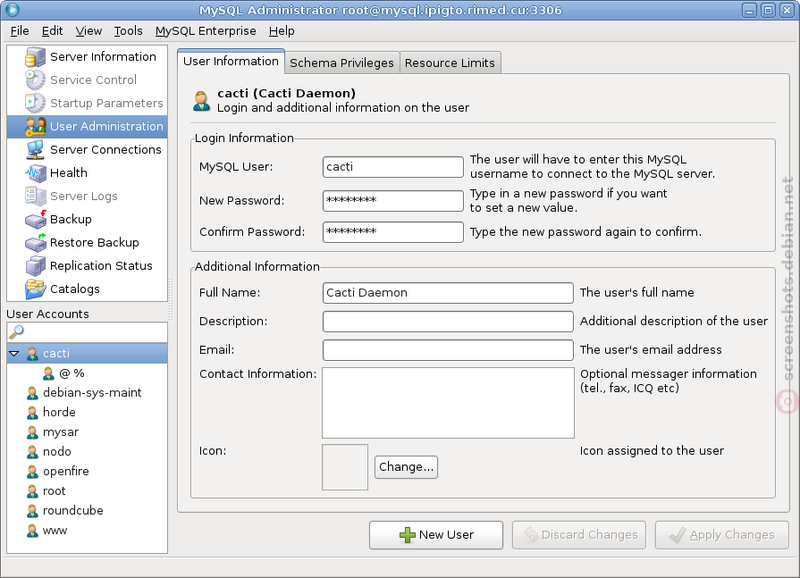The width and height of the screenshot is (800, 578).
Task: Open the Edit menu
Action: [x=52, y=31]
